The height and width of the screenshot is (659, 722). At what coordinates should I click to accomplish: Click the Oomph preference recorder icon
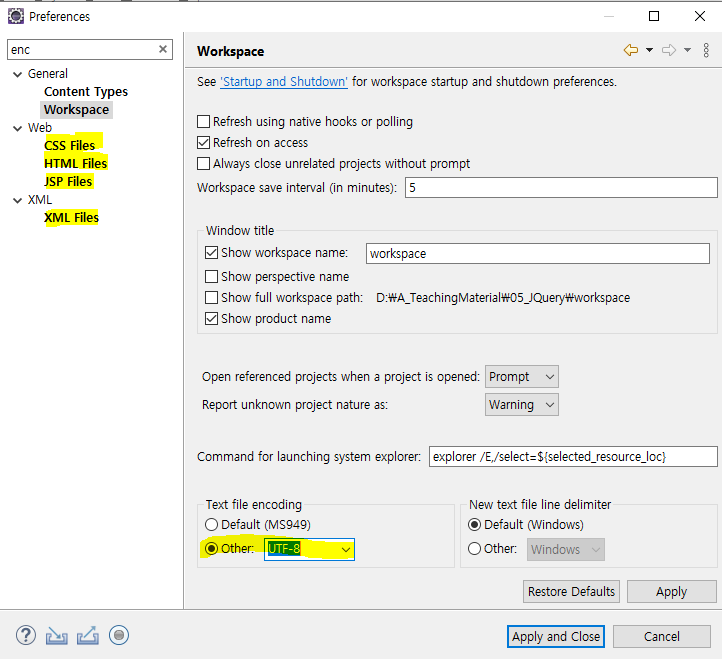tap(119, 636)
